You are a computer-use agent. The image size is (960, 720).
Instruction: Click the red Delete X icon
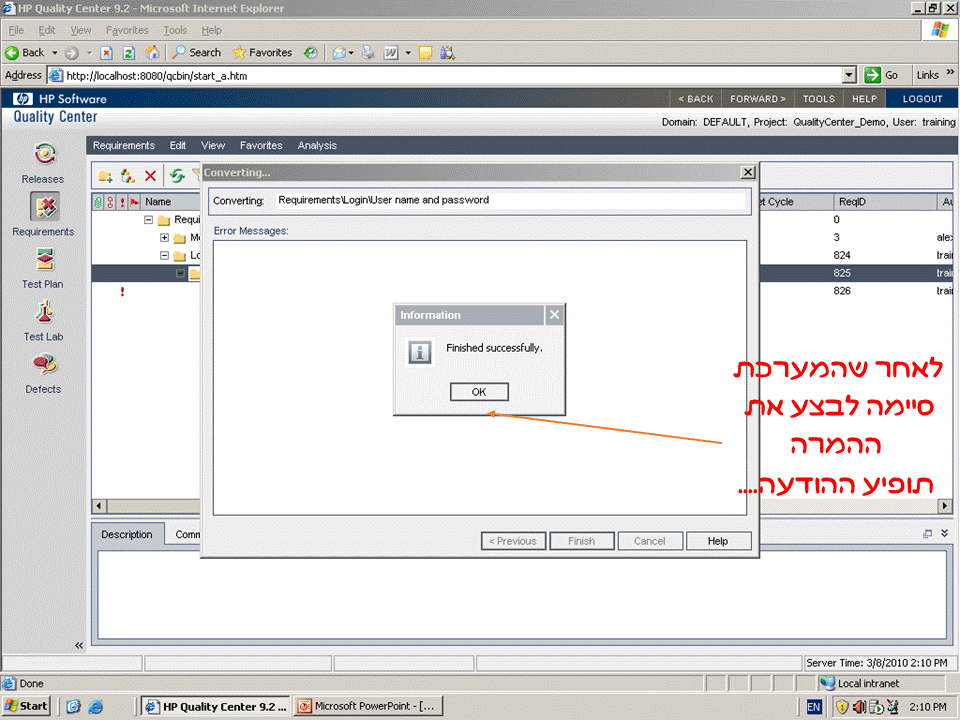pyautogui.click(x=150, y=176)
